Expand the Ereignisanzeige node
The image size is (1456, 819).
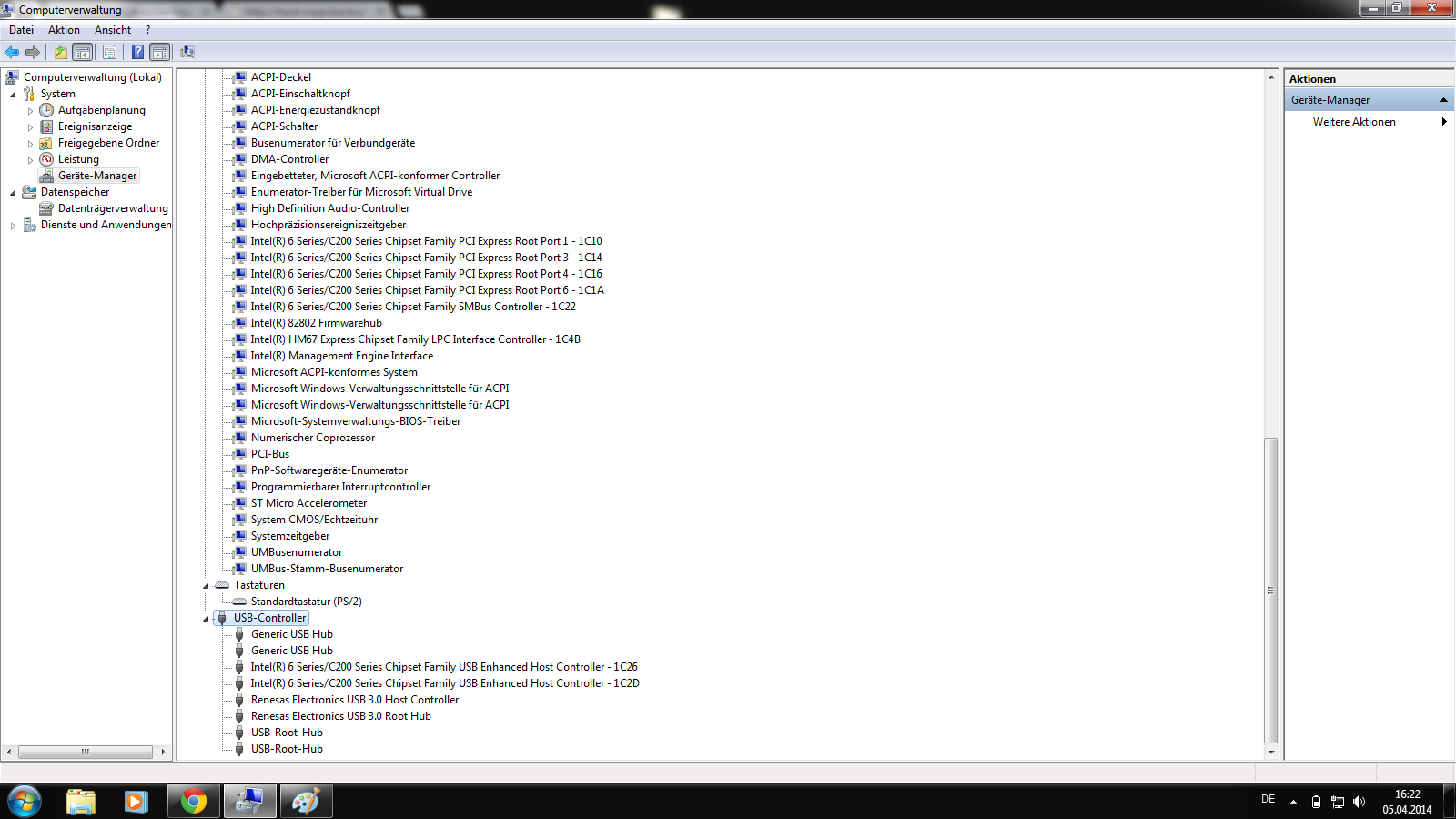(x=30, y=127)
